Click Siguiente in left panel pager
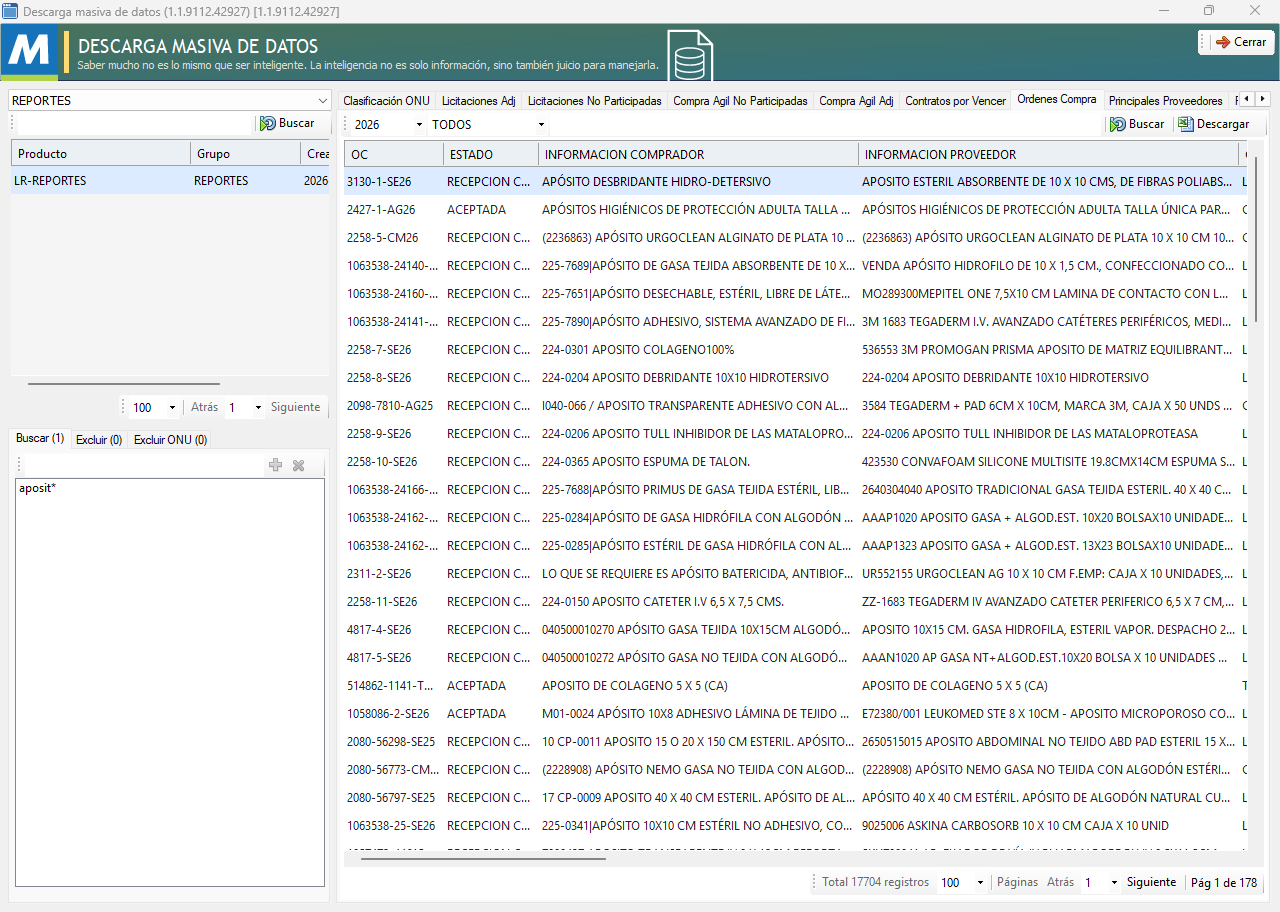Viewport: 1280px width, 912px height. click(295, 407)
